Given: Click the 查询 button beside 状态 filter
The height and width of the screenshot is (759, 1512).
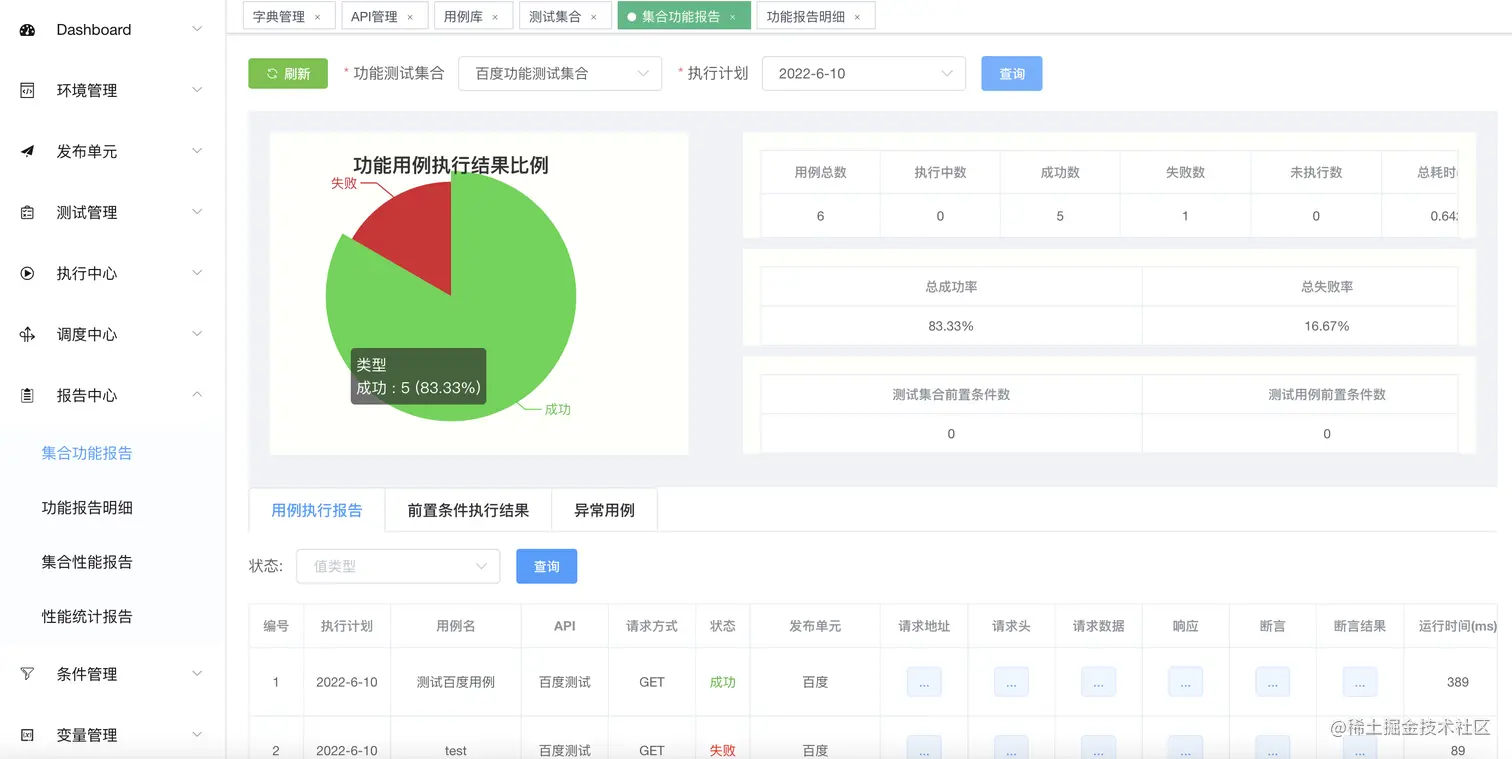Looking at the screenshot, I should click(547, 566).
